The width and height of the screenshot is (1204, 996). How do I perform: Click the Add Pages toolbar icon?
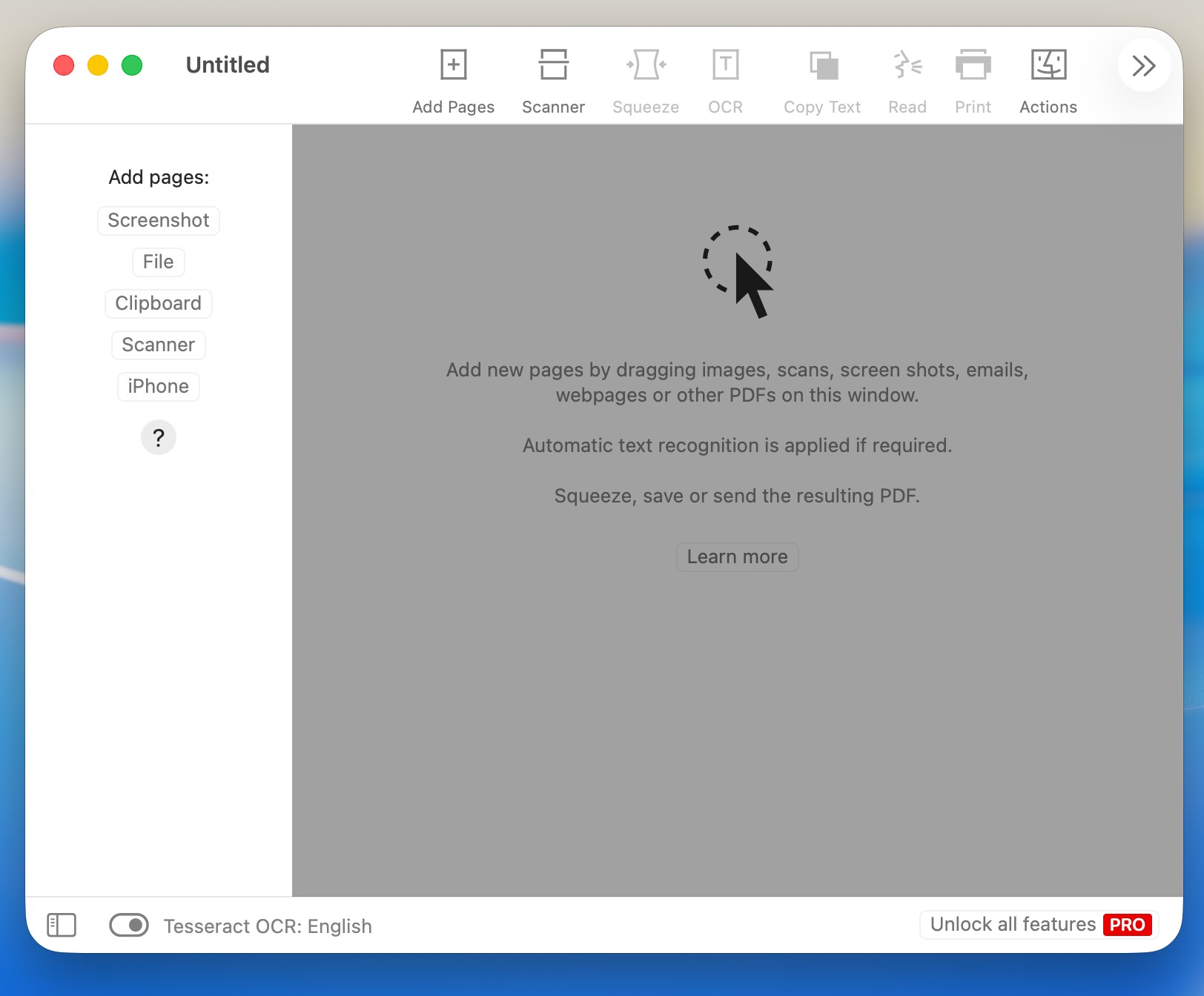pos(453,65)
